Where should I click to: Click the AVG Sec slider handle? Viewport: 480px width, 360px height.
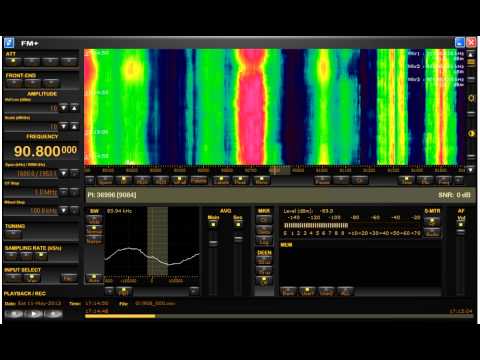pyautogui.click(x=238, y=239)
